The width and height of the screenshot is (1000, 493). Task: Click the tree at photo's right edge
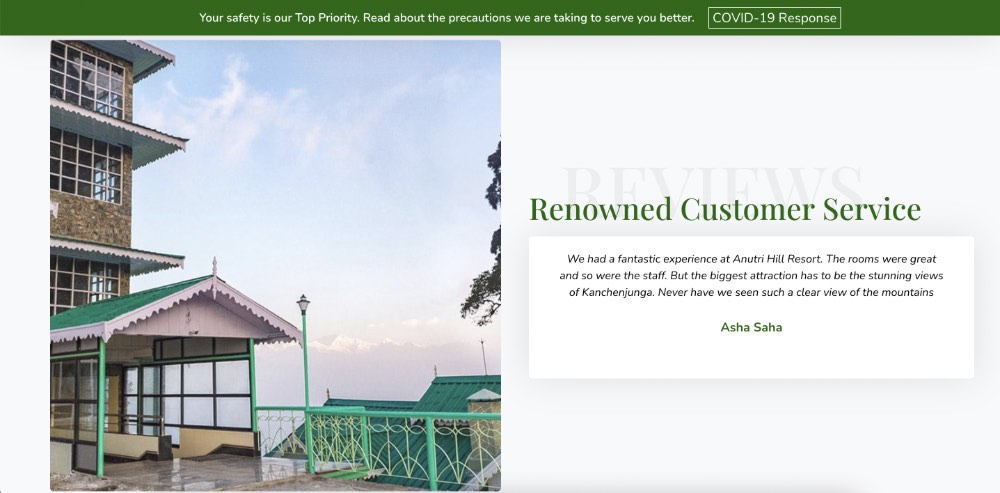point(492,240)
